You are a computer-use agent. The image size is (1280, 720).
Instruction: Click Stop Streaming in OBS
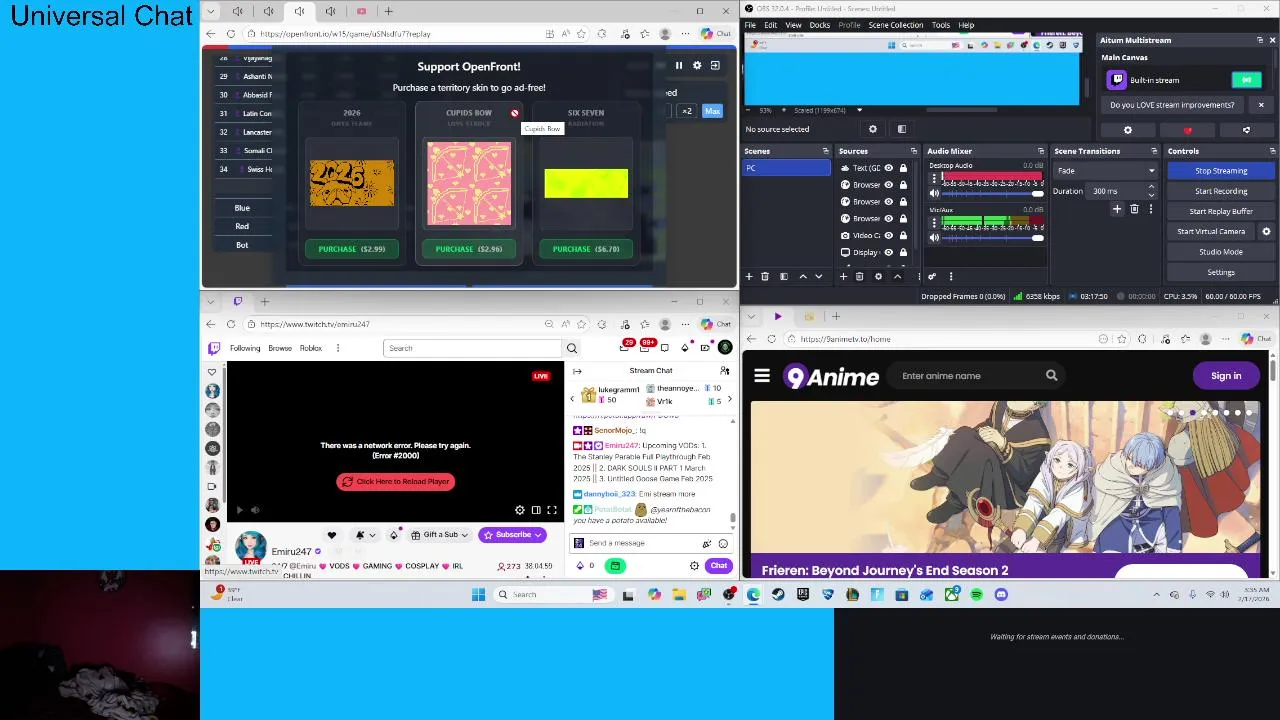pos(1221,171)
